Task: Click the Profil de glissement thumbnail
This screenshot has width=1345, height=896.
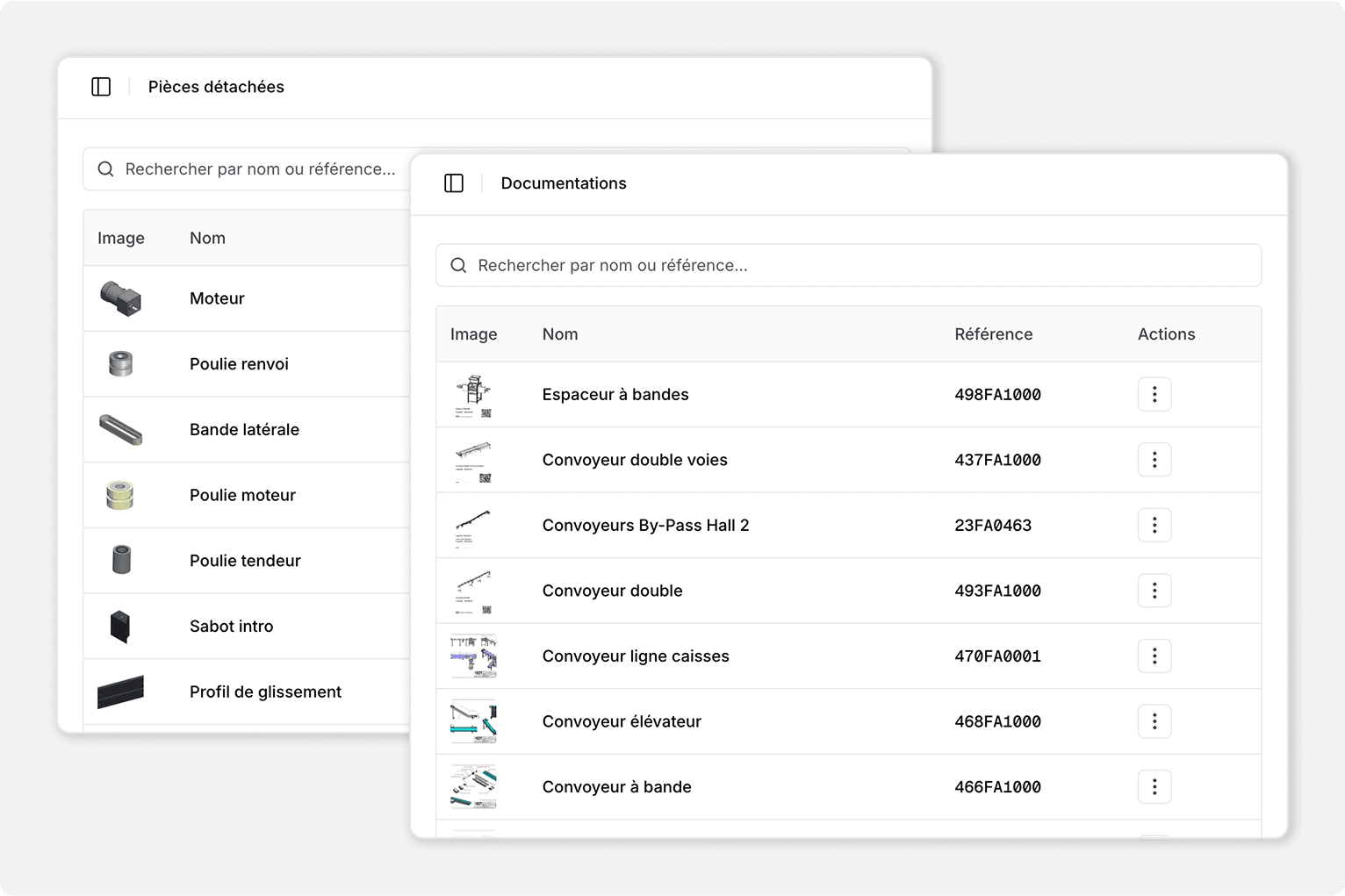Action: click(x=121, y=692)
